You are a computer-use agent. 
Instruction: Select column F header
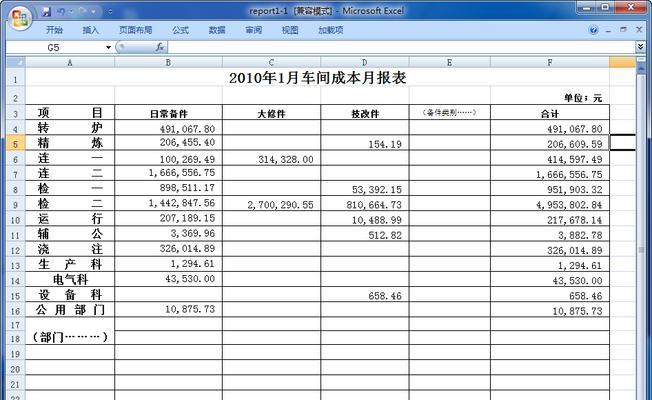point(550,62)
